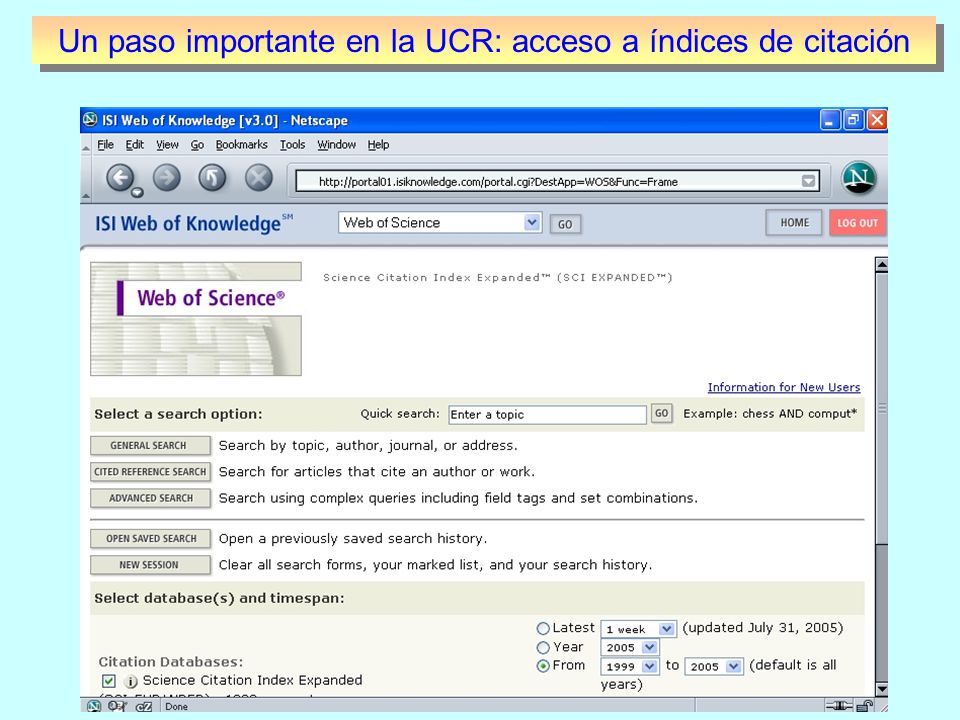960x720 pixels.
Task: Restore down the Netscape window
Action: 853,119
